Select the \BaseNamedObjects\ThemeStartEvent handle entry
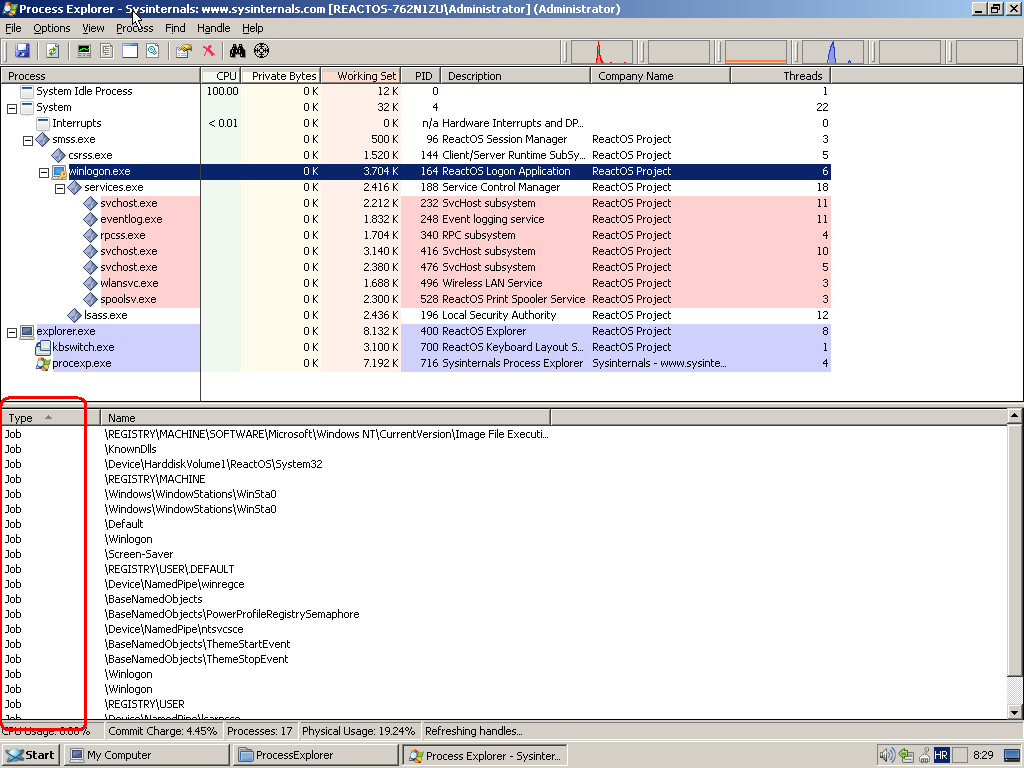Viewport: 1024px width, 768px height. 504,645
